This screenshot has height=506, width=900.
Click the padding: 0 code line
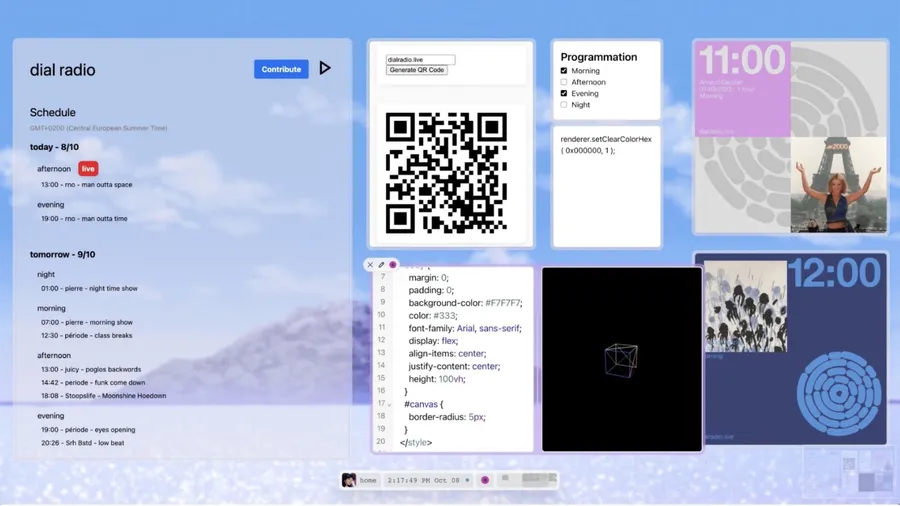pos(431,290)
